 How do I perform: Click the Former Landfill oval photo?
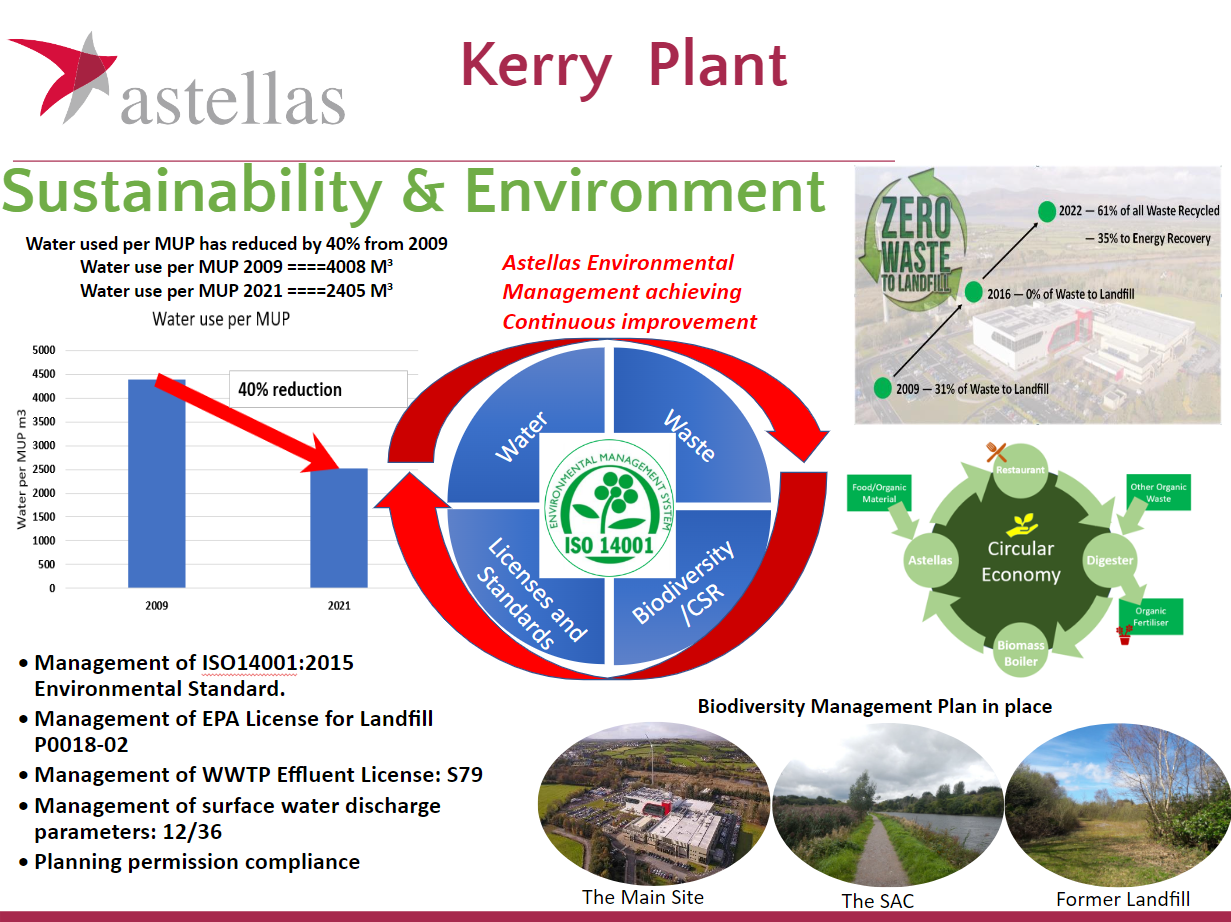(1119, 804)
